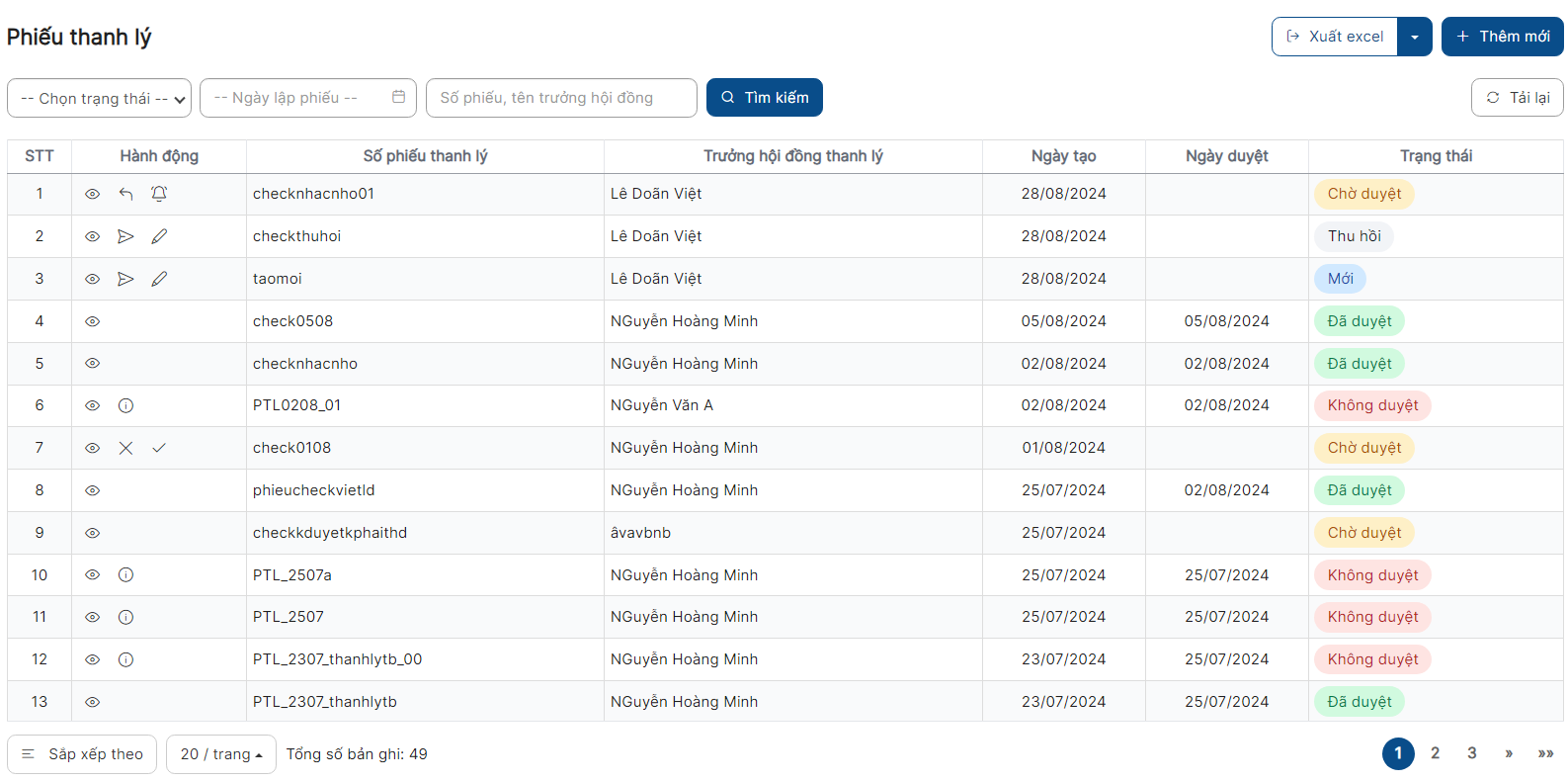Screen dimensions: 1568x782
Task: Show info icon for PTL_2507 row
Action: click(x=125, y=617)
